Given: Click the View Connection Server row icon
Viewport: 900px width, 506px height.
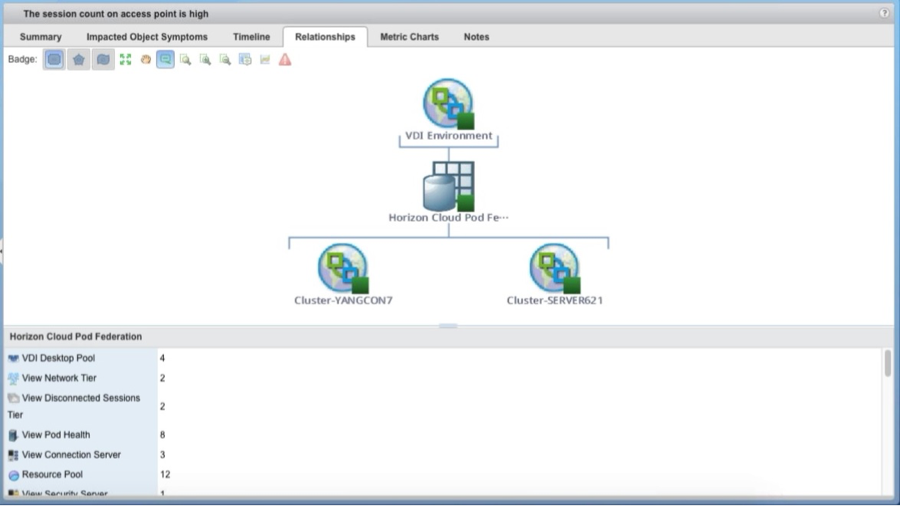Looking at the screenshot, I should click(x=13, y=455).
